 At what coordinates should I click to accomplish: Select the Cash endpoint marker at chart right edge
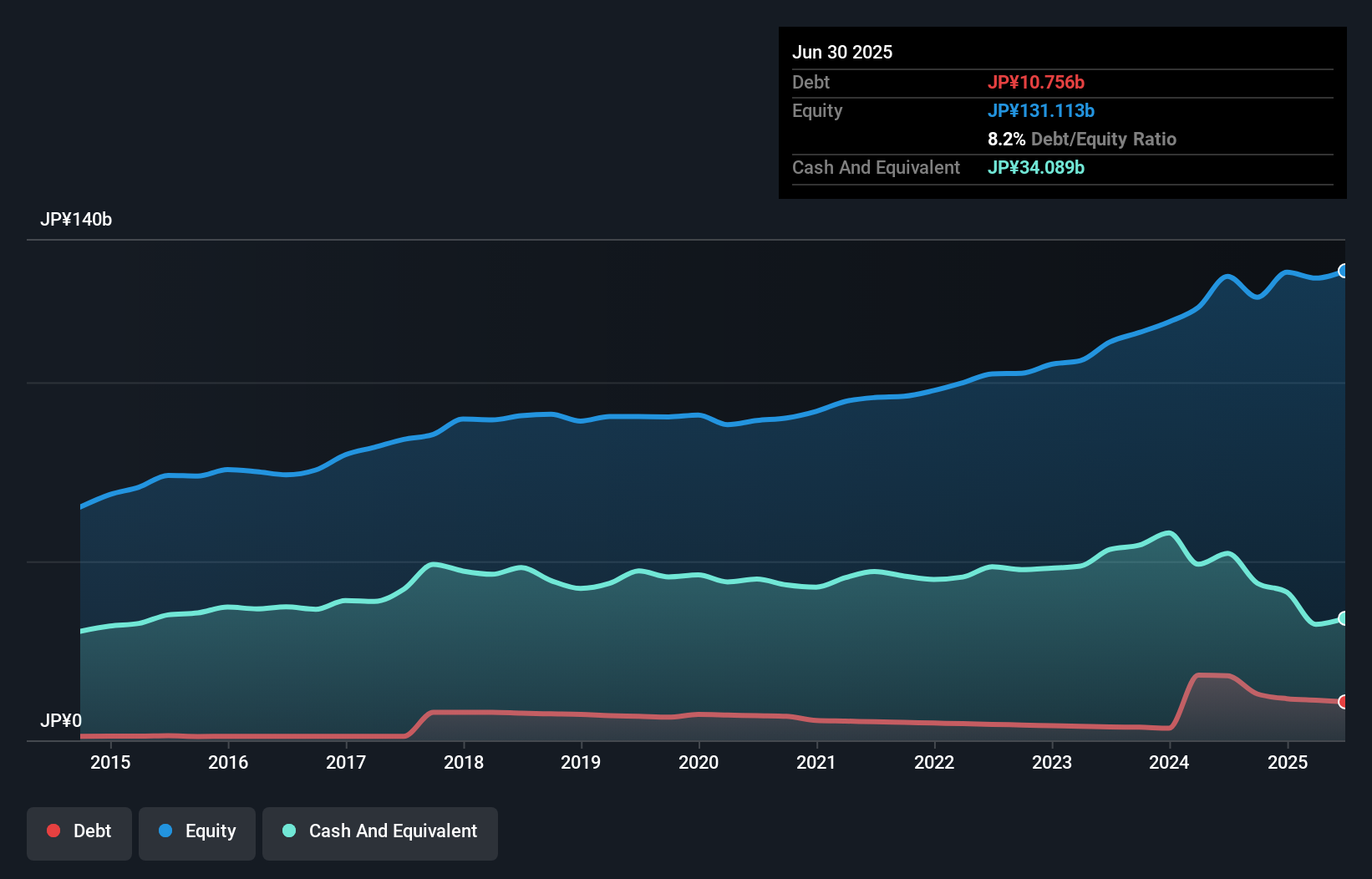pyautogui.click(x=1343, y=618)
